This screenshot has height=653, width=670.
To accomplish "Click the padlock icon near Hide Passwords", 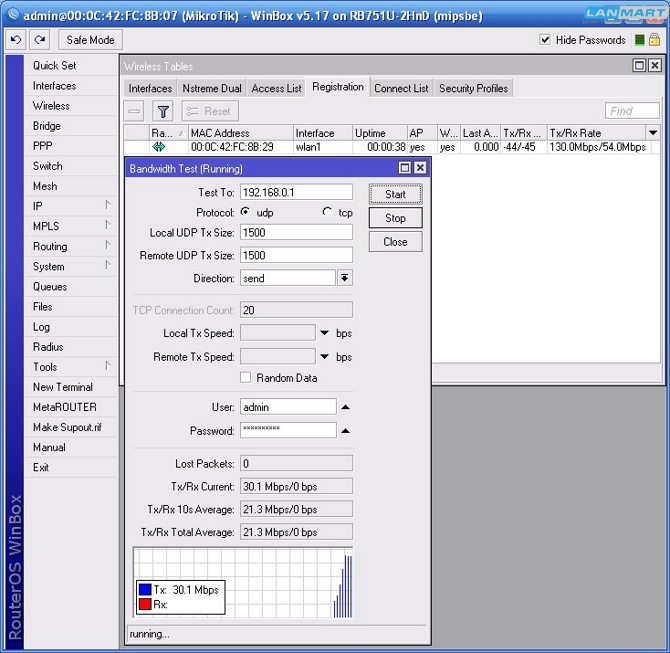I will (654, 40).
